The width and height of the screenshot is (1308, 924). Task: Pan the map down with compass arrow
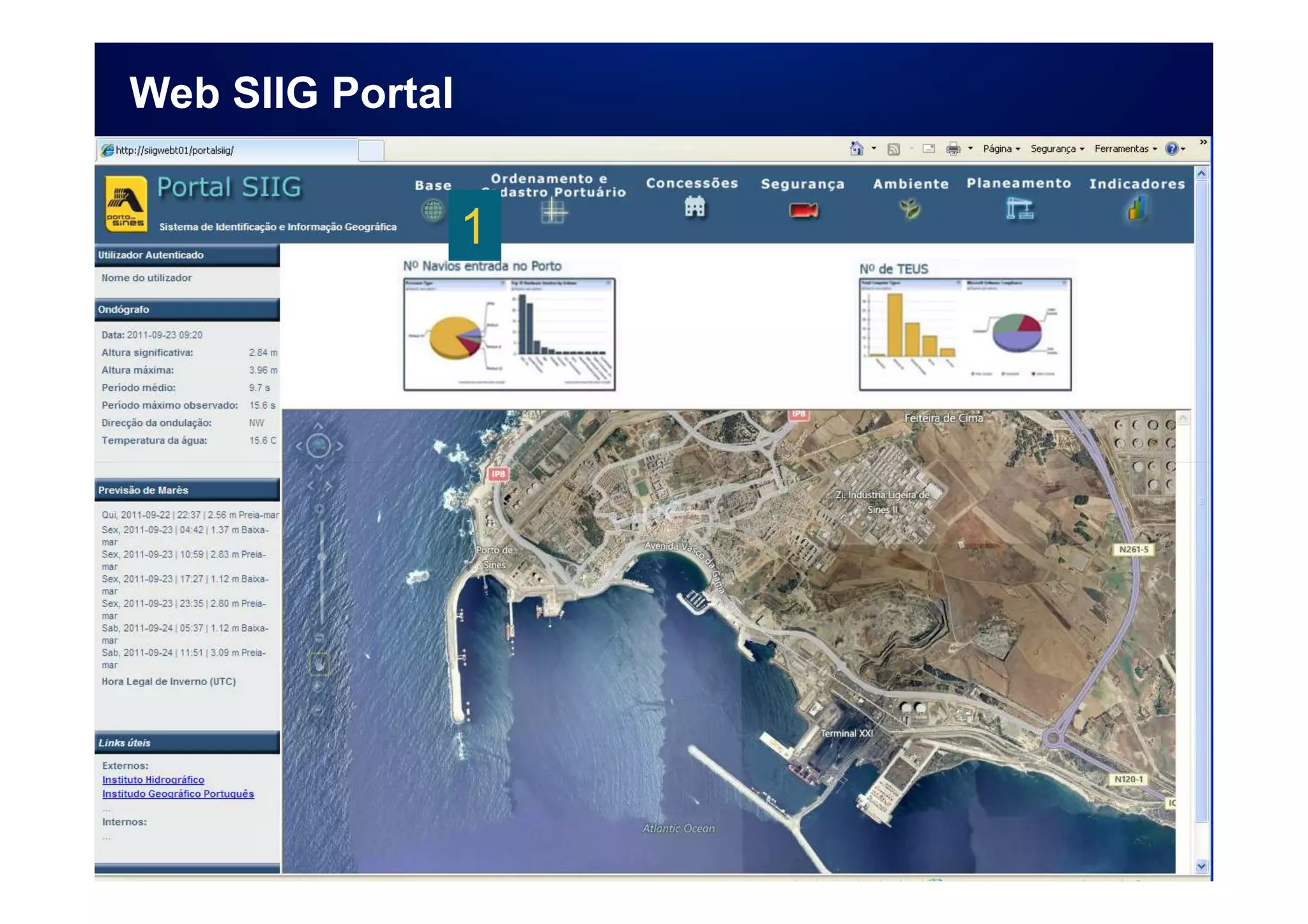318,467
